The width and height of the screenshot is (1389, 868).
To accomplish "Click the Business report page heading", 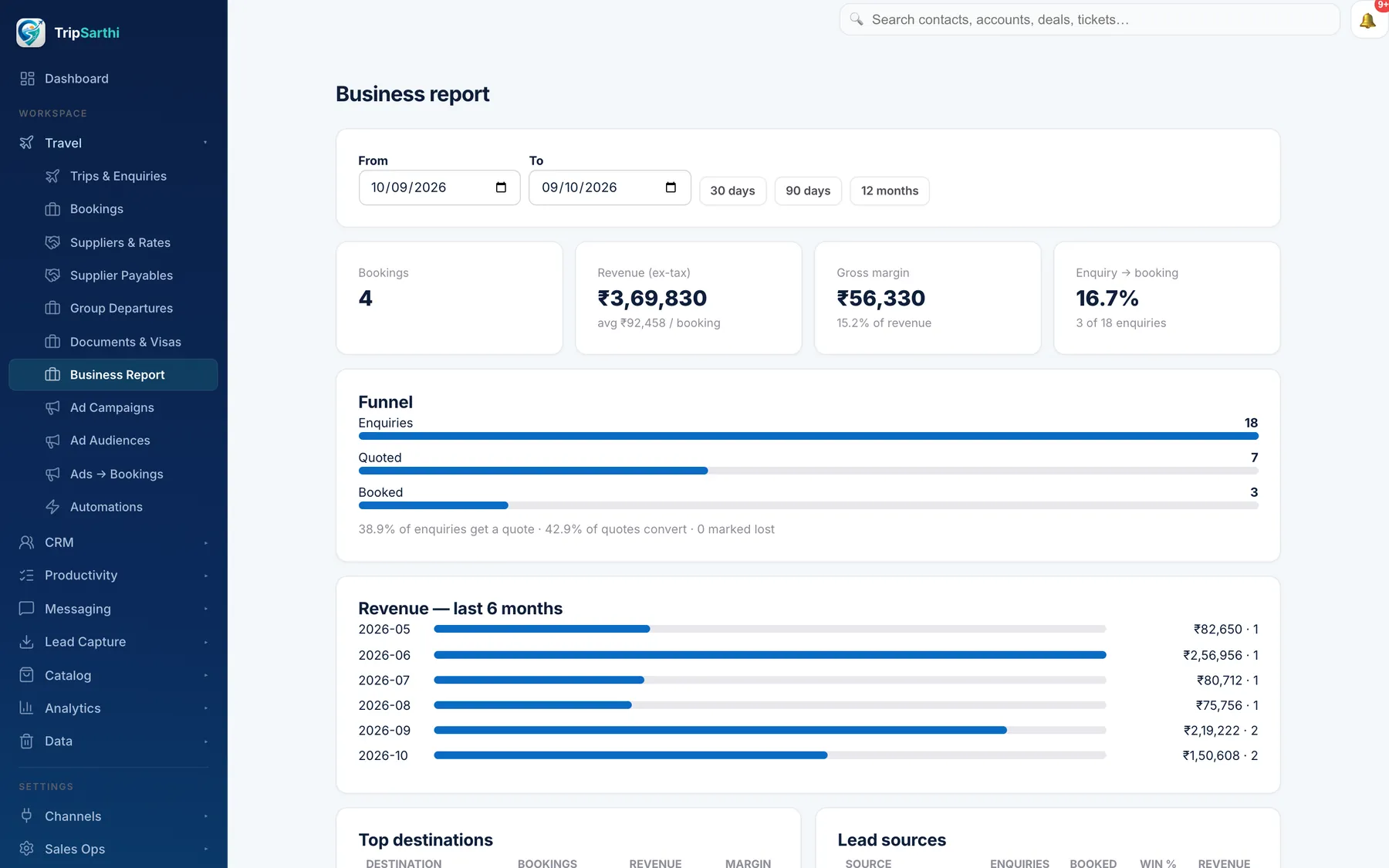I will (412, 94).
